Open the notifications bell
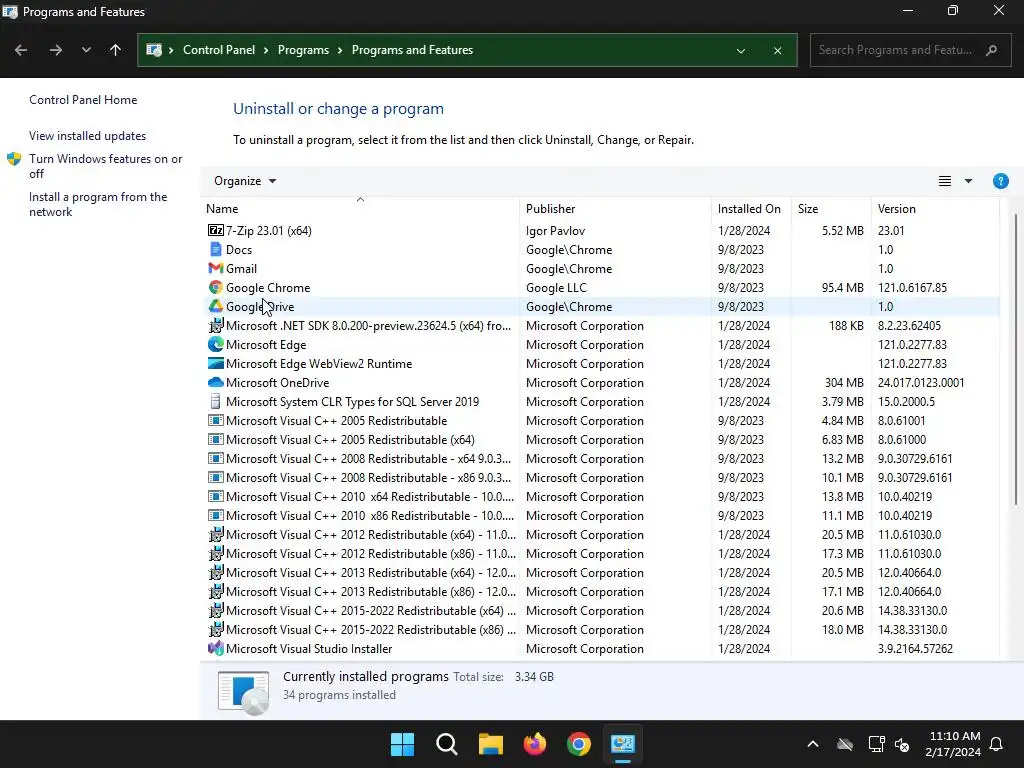Image resolution: width=1024 pixels, height=768 pixels. (x=996, y=744)
